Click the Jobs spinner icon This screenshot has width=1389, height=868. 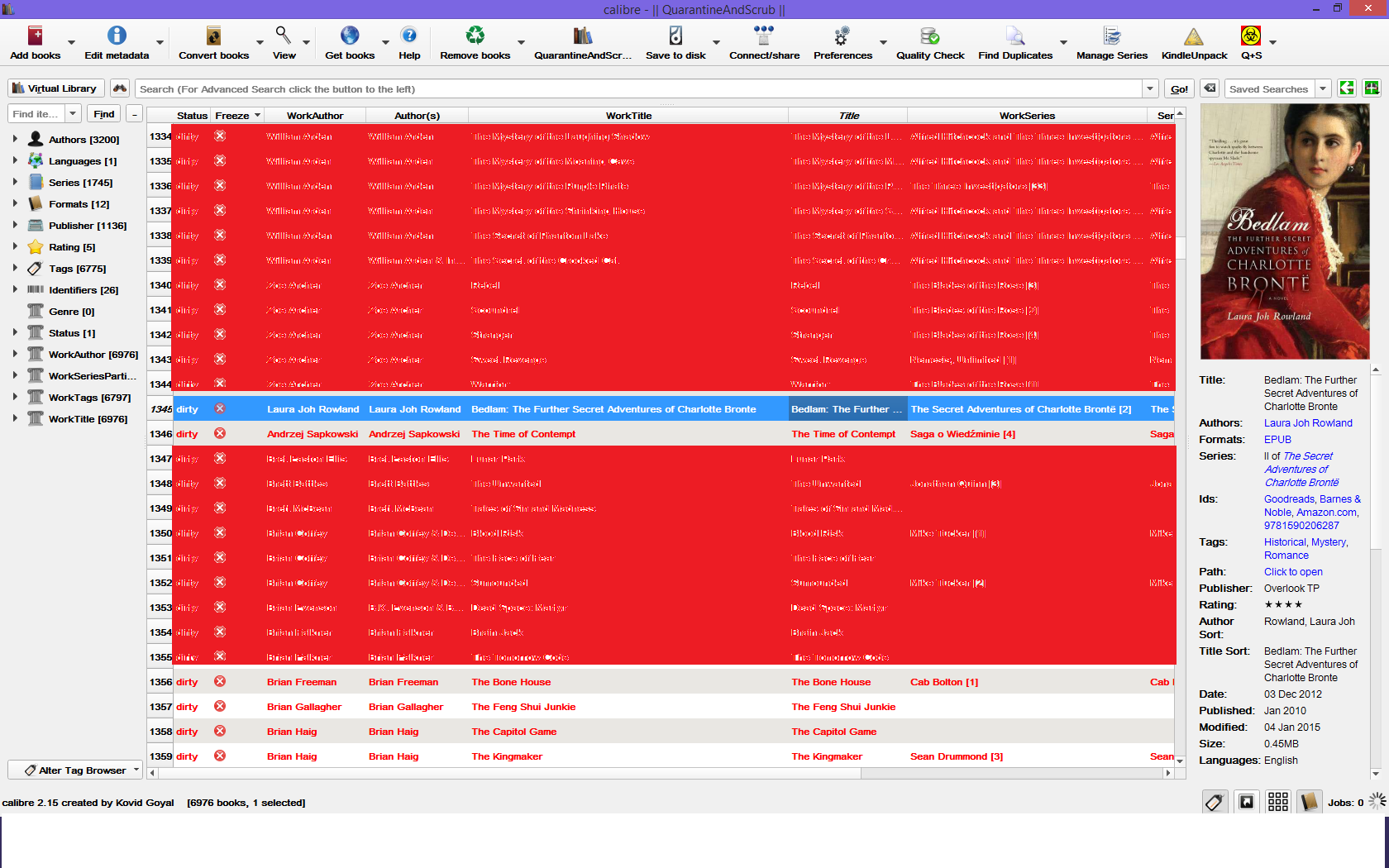point(1377,801)
